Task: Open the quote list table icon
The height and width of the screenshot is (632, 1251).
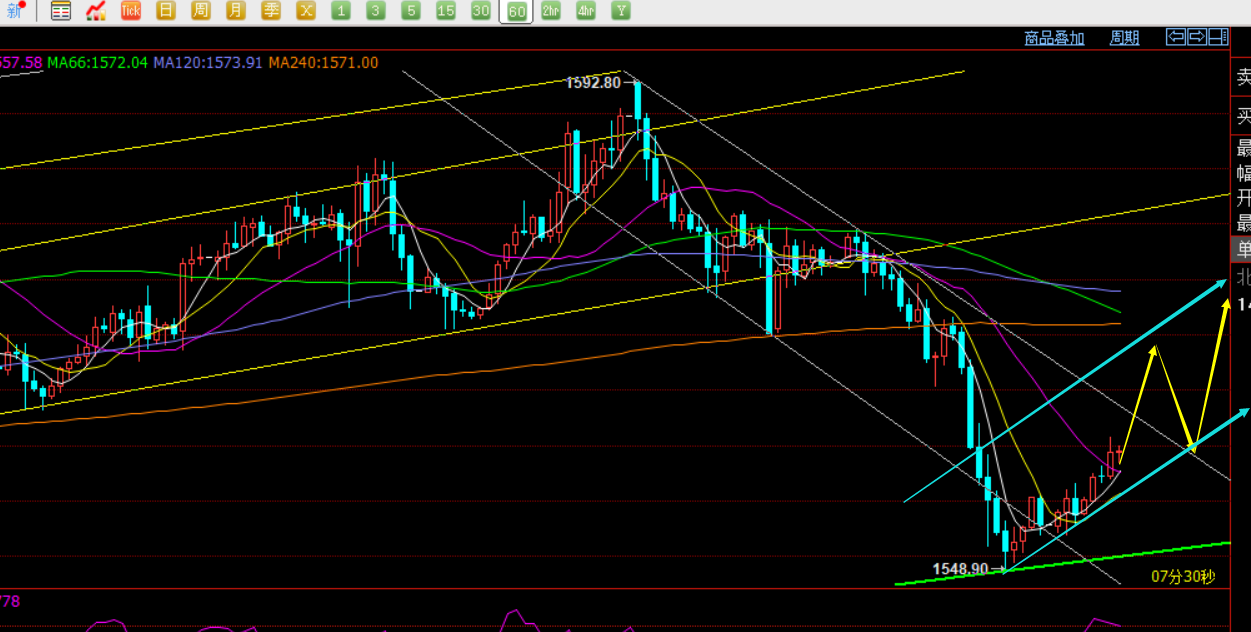Action: 61,11
